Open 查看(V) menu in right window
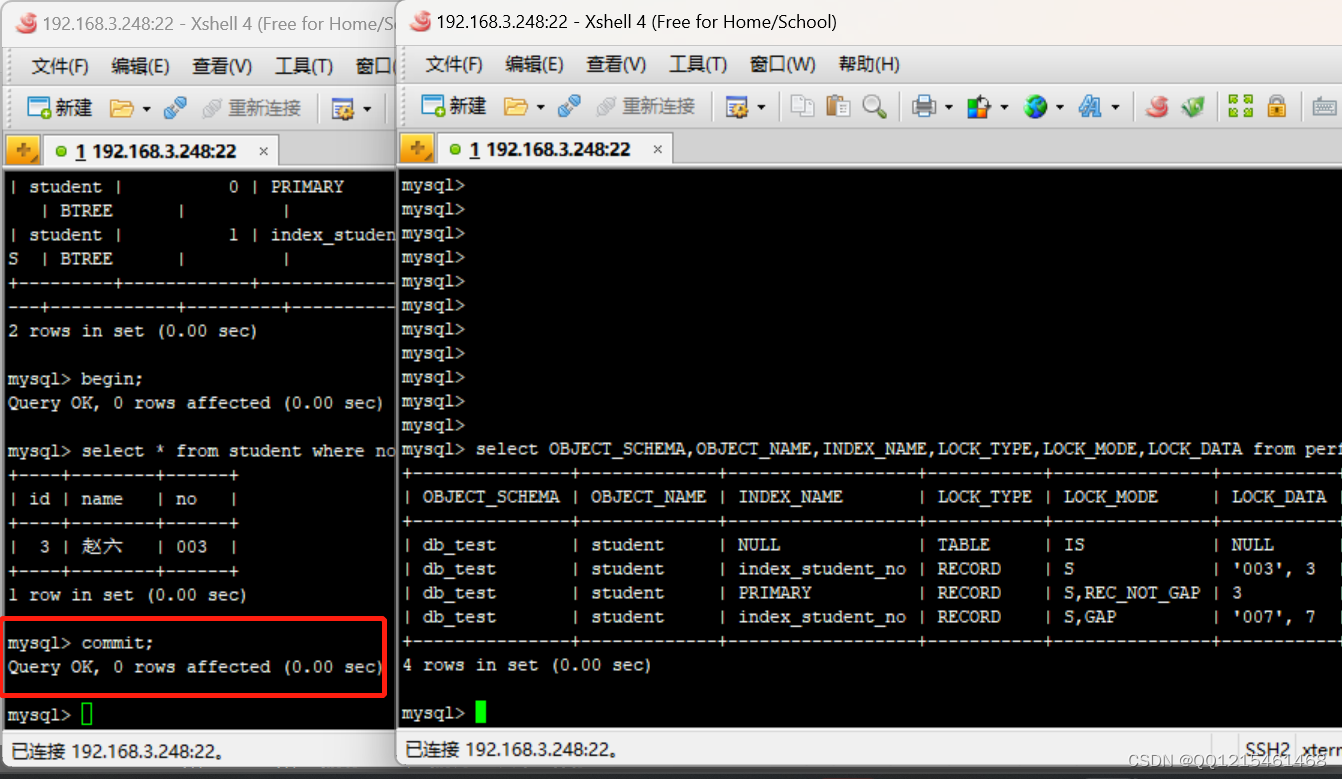1342x779 pixels. pos(615,64)
